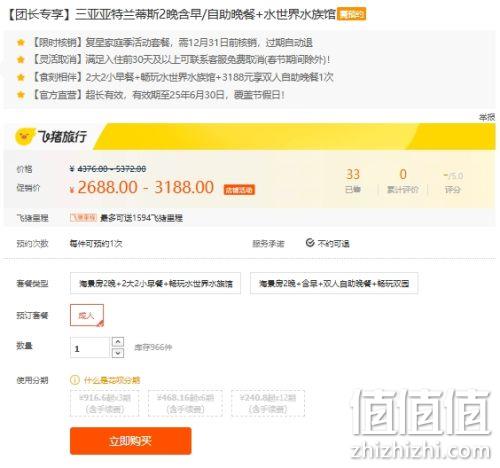Click the 0 累计评价 review count
This screenshot has height=468, width=500.
pyautogui.click(x=403, y=180)
